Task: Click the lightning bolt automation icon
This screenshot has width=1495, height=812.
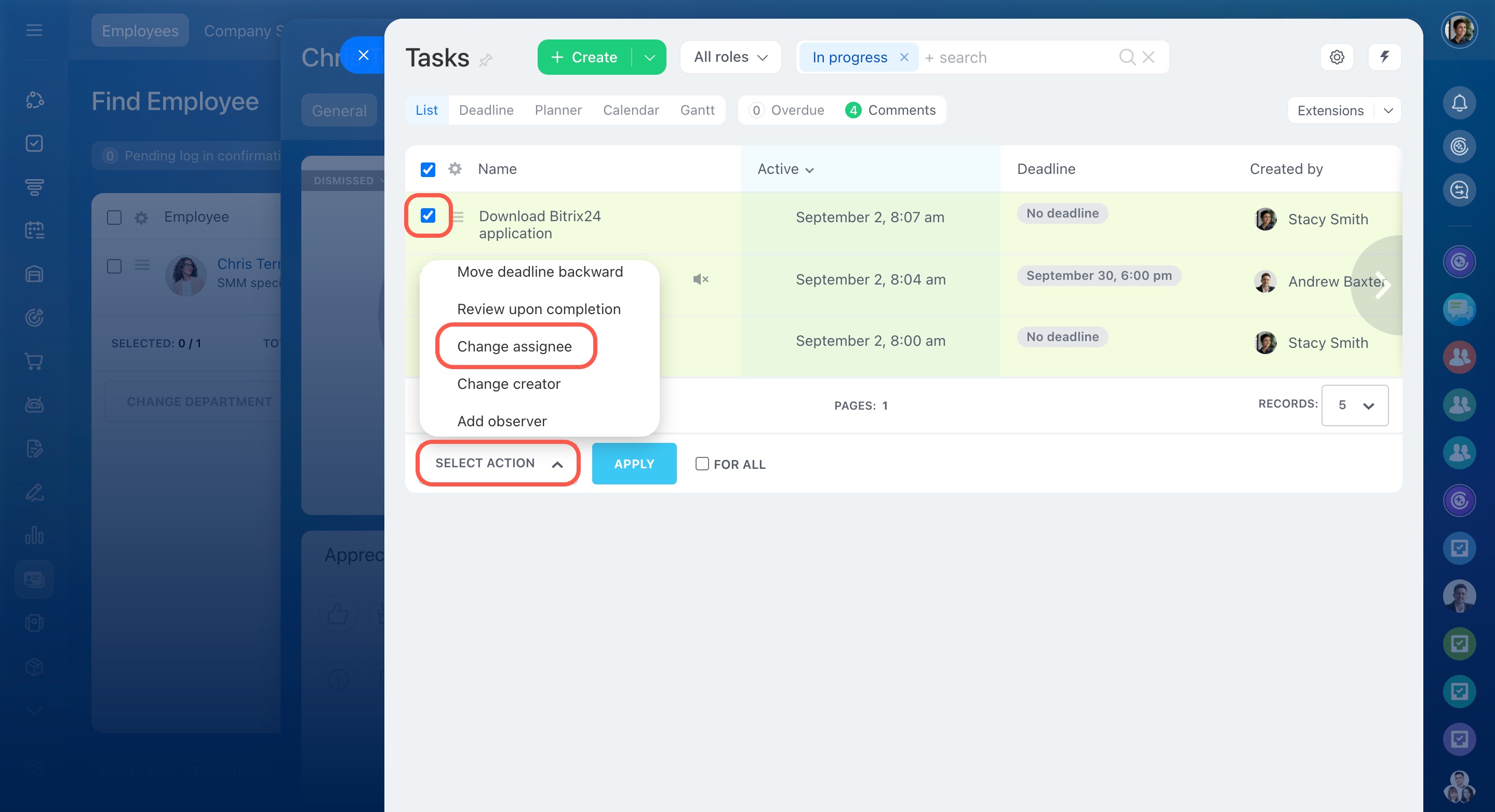Action: [x=1384, y=58]
